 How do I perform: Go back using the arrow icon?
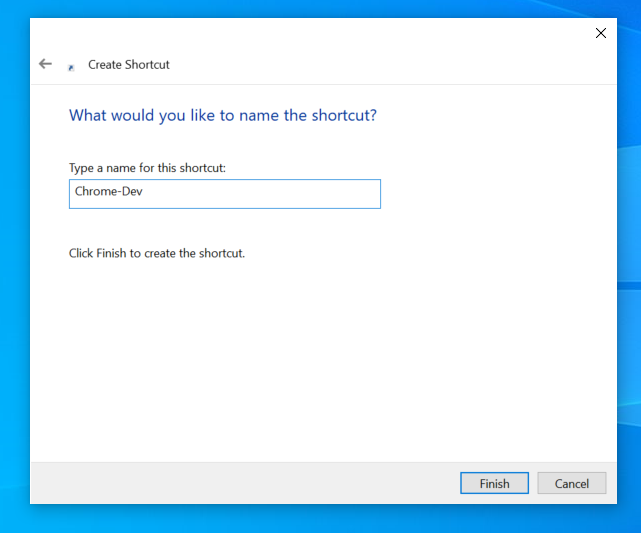45,64
